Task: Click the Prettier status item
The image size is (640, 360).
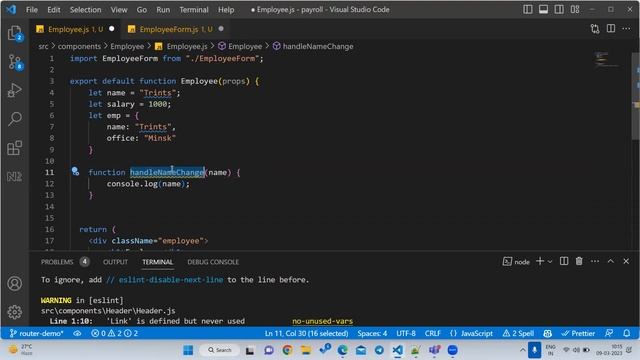Action: [x=578, y=333]
